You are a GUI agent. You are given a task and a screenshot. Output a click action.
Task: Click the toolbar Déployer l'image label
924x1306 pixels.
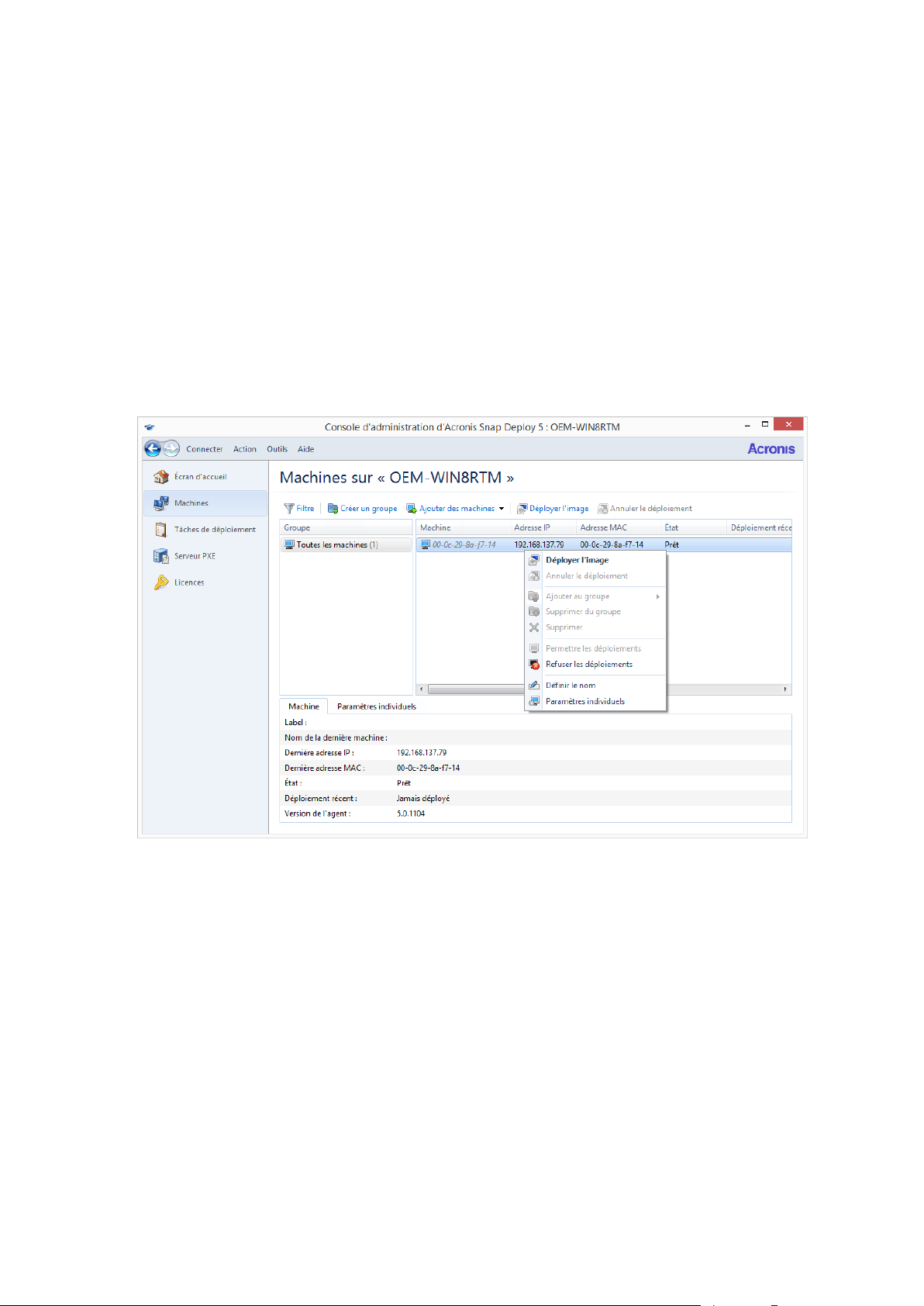pos(559,509)
